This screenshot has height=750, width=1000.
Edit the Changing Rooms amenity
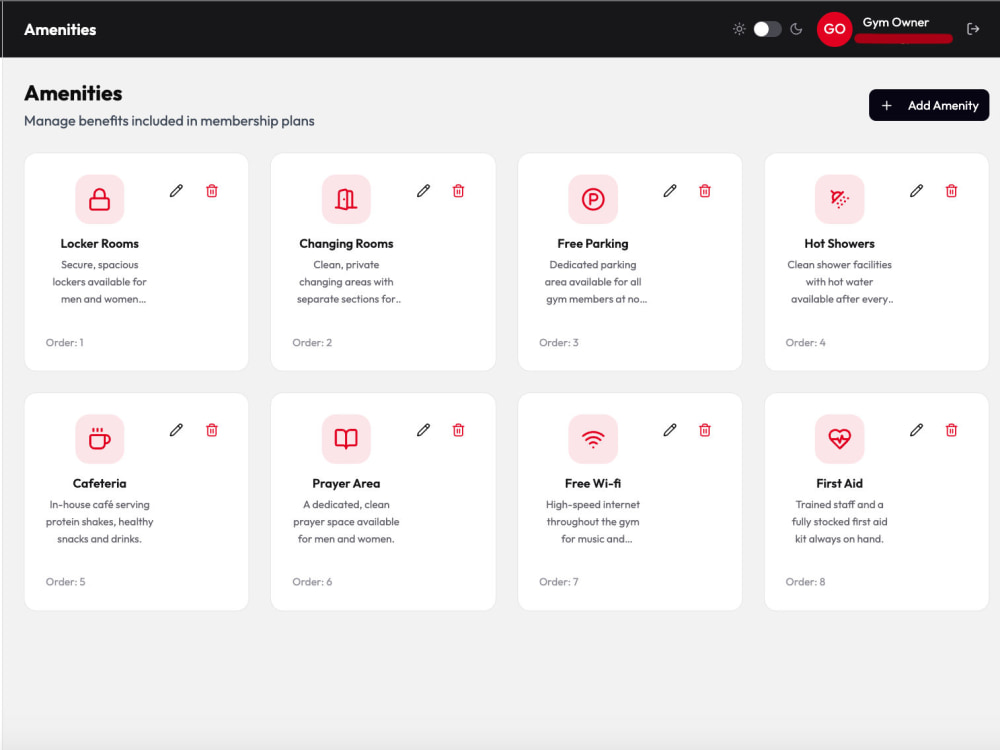(423, 191)
